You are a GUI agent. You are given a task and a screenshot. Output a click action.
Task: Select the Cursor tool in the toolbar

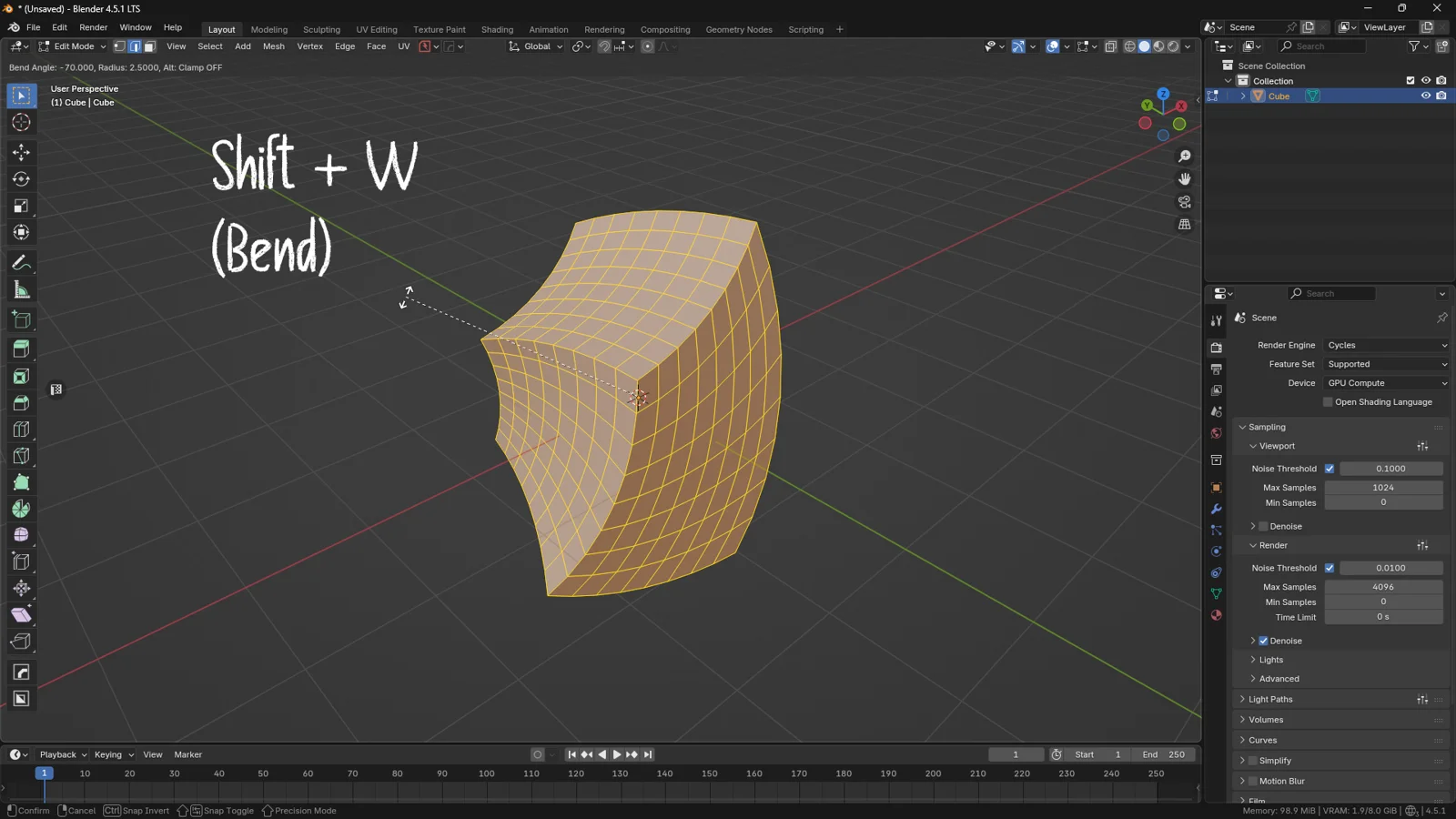21,122
